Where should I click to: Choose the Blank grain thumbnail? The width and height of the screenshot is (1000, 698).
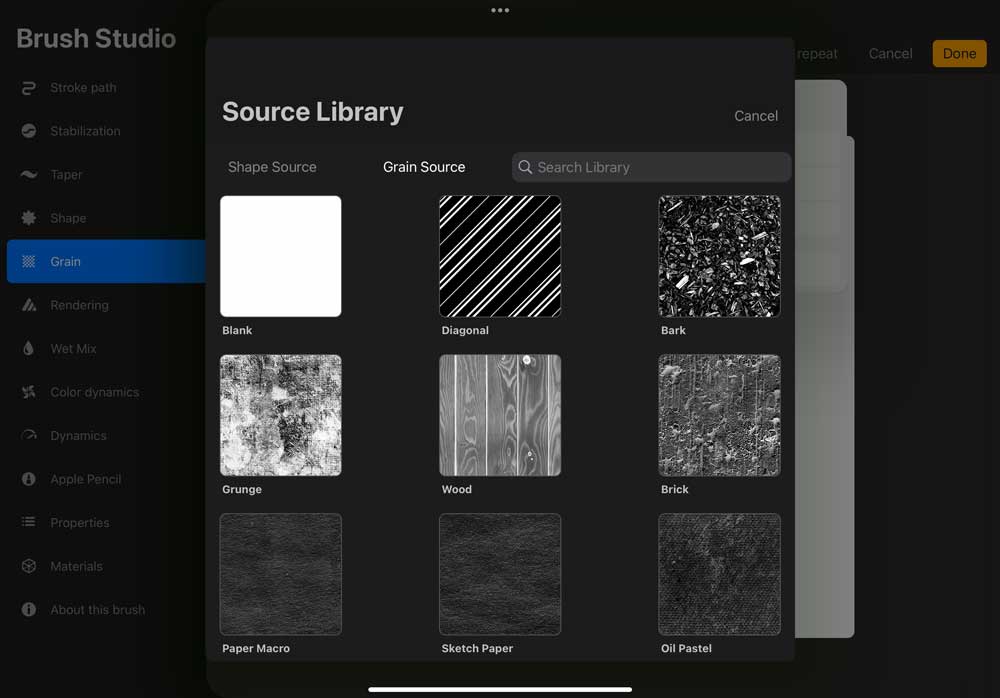tap(281, 256)
